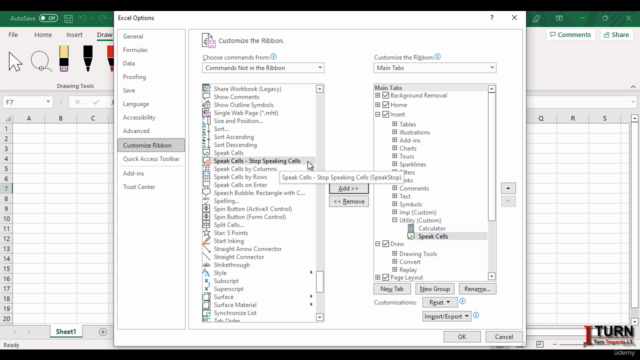
Task: Confirm with the OK button
Action: click(x=462, y=337)
